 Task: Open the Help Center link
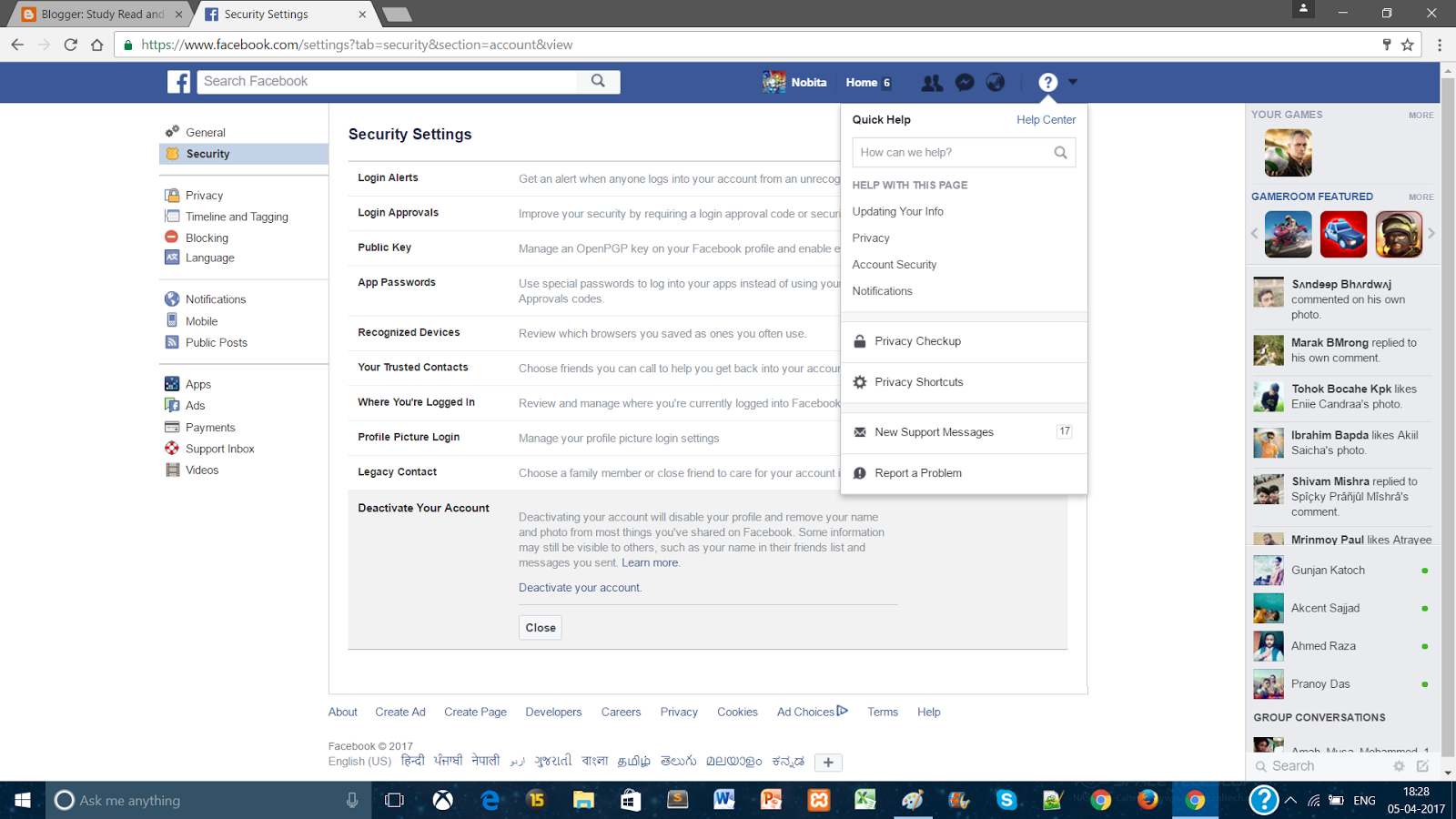tap(1046, 120)
